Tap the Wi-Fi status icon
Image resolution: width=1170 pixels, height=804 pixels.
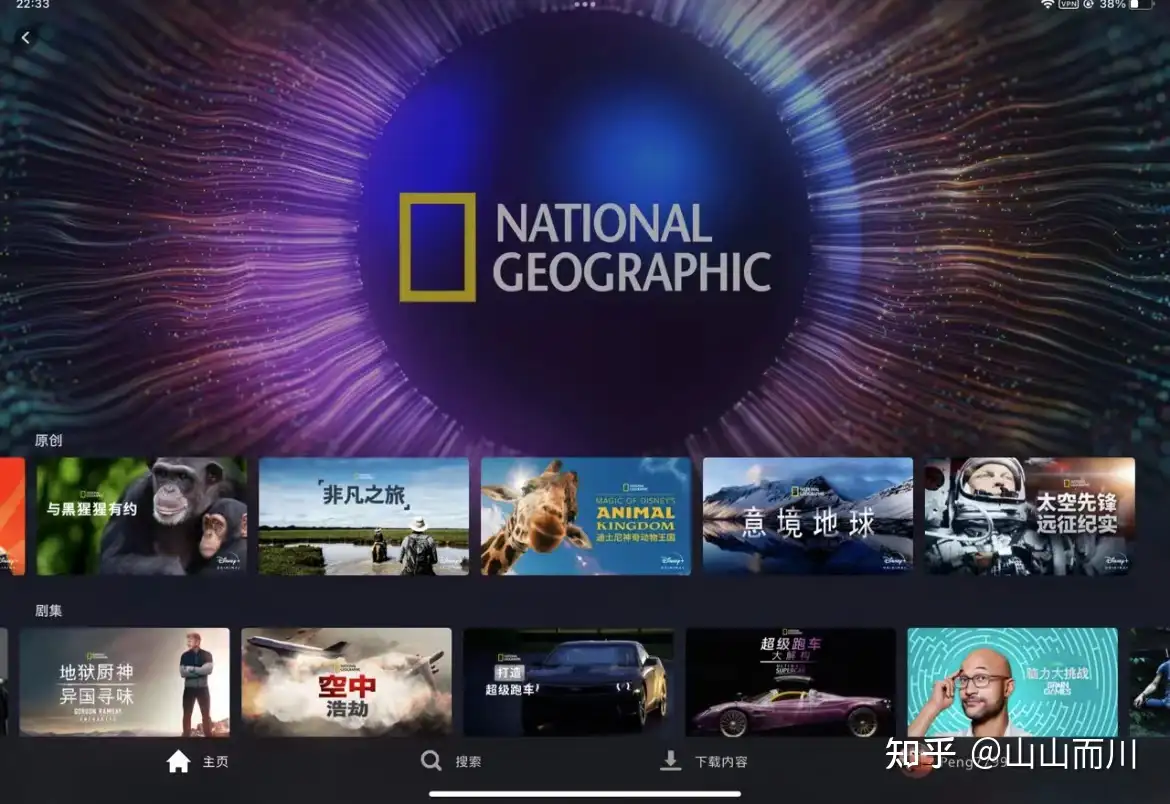1048,4
